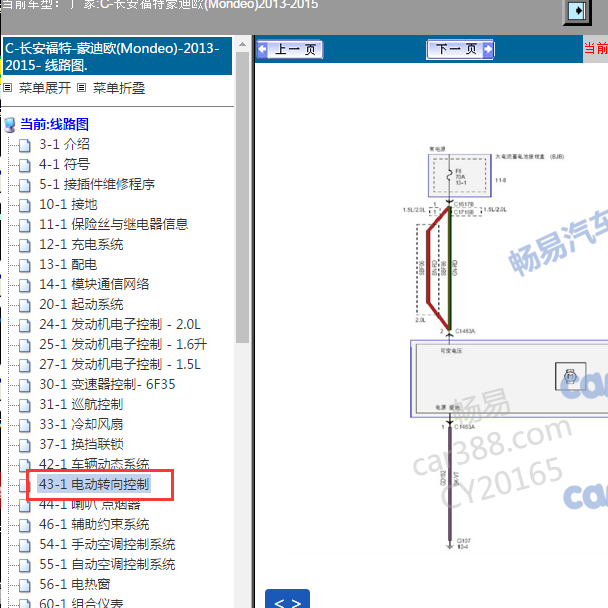
Task: Open 55-1 自动空调控制系统 entry
Action: pos(107,565)
